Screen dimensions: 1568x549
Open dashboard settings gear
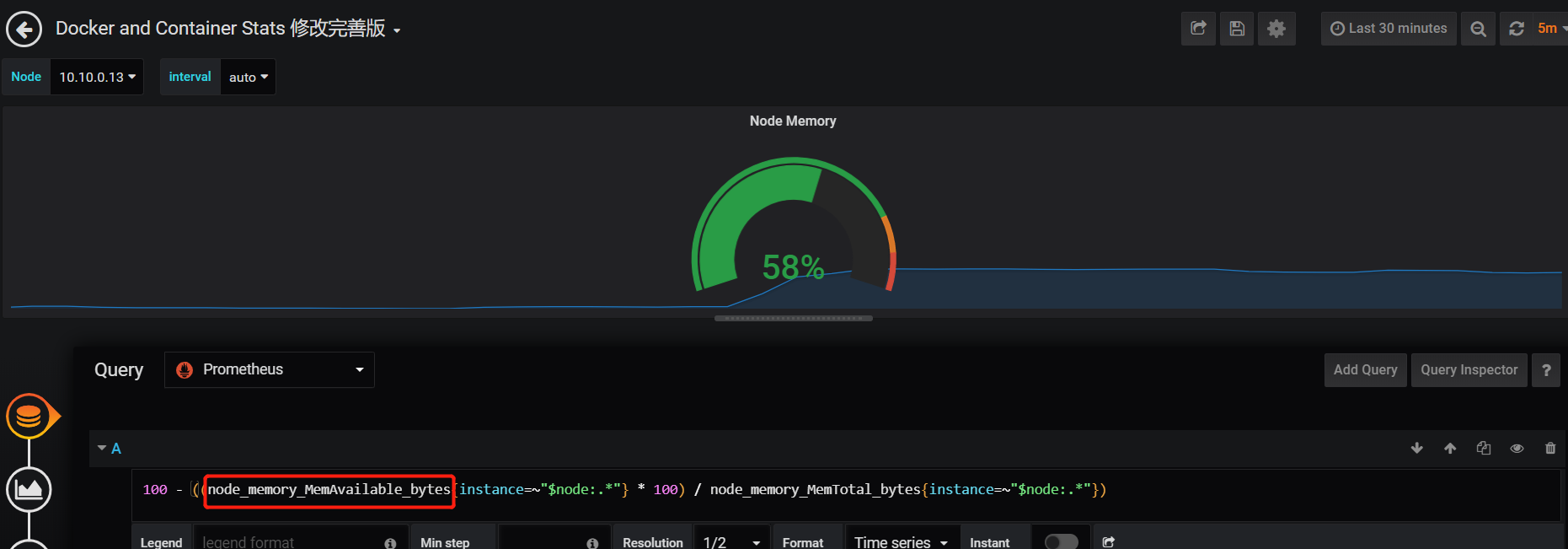point(1276,29)
